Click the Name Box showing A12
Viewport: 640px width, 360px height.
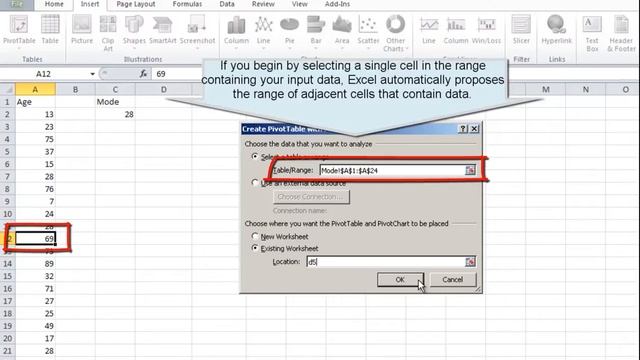tap(44, 74)
